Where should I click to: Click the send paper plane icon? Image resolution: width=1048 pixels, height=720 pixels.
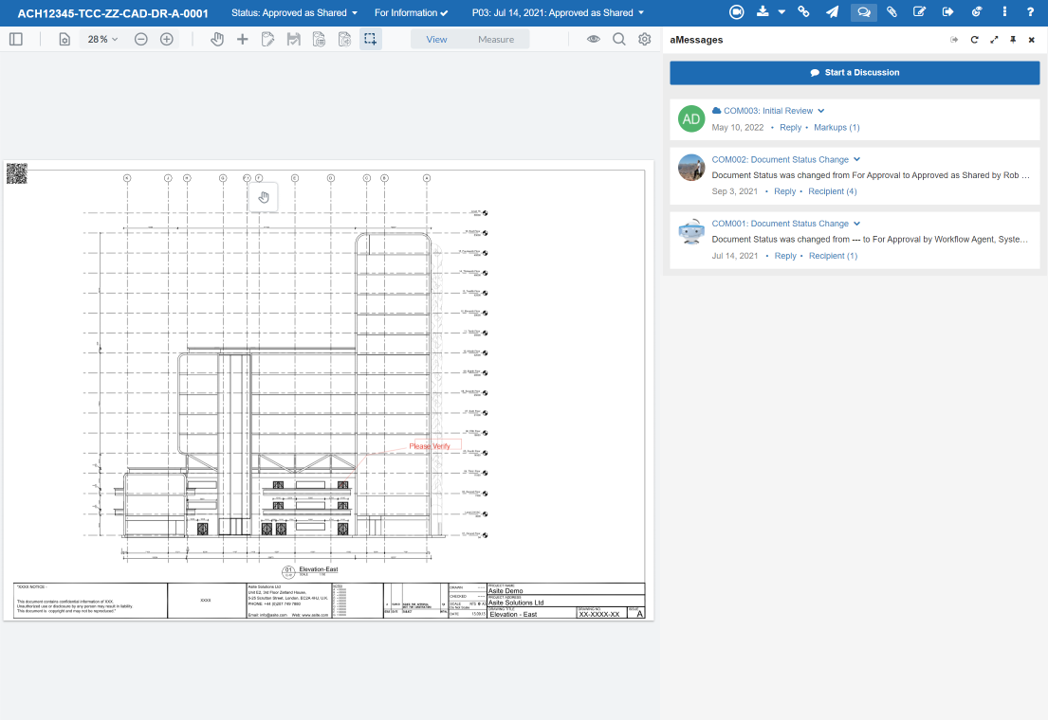pos(831,11)
